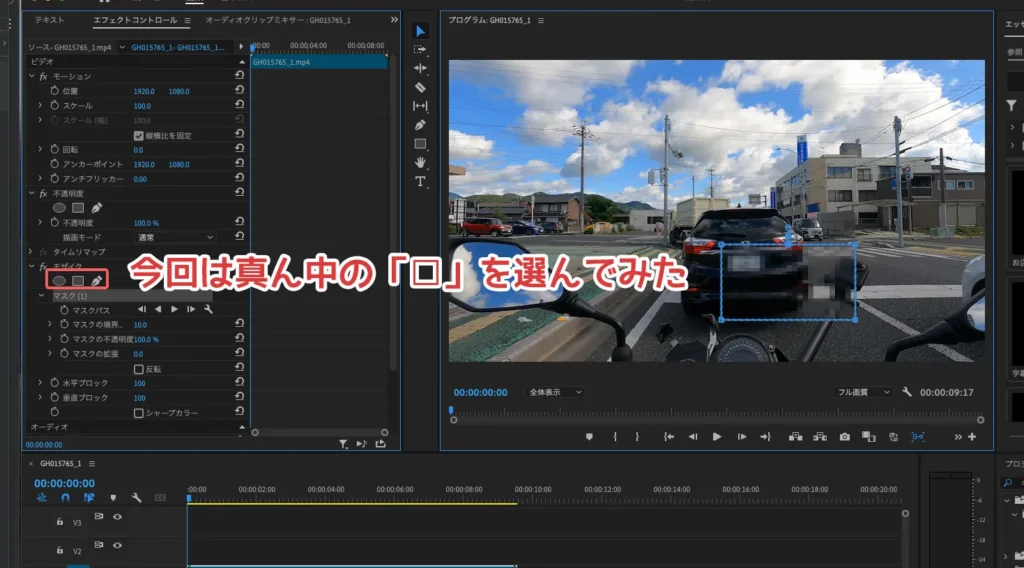The image size is (1024, 568).
Task: Pick the Pen tool in the tools panel
Action: click(420, 125)
